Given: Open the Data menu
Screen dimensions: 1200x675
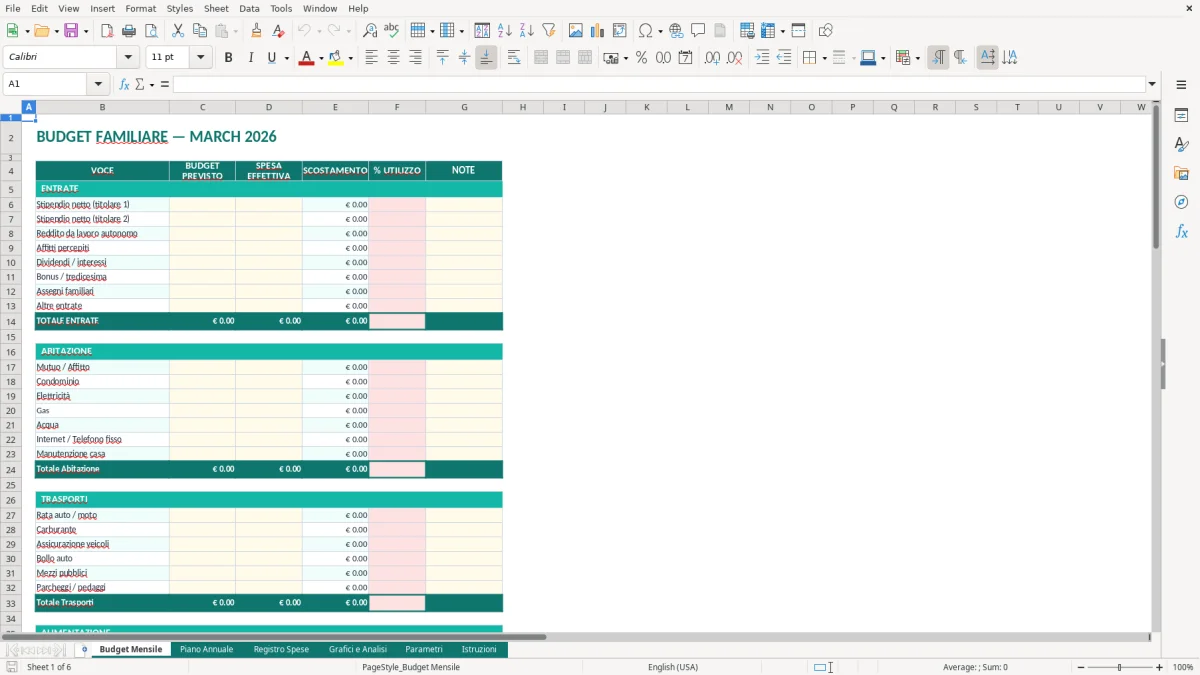Looking at the screenshot, I should coord(249,8).
